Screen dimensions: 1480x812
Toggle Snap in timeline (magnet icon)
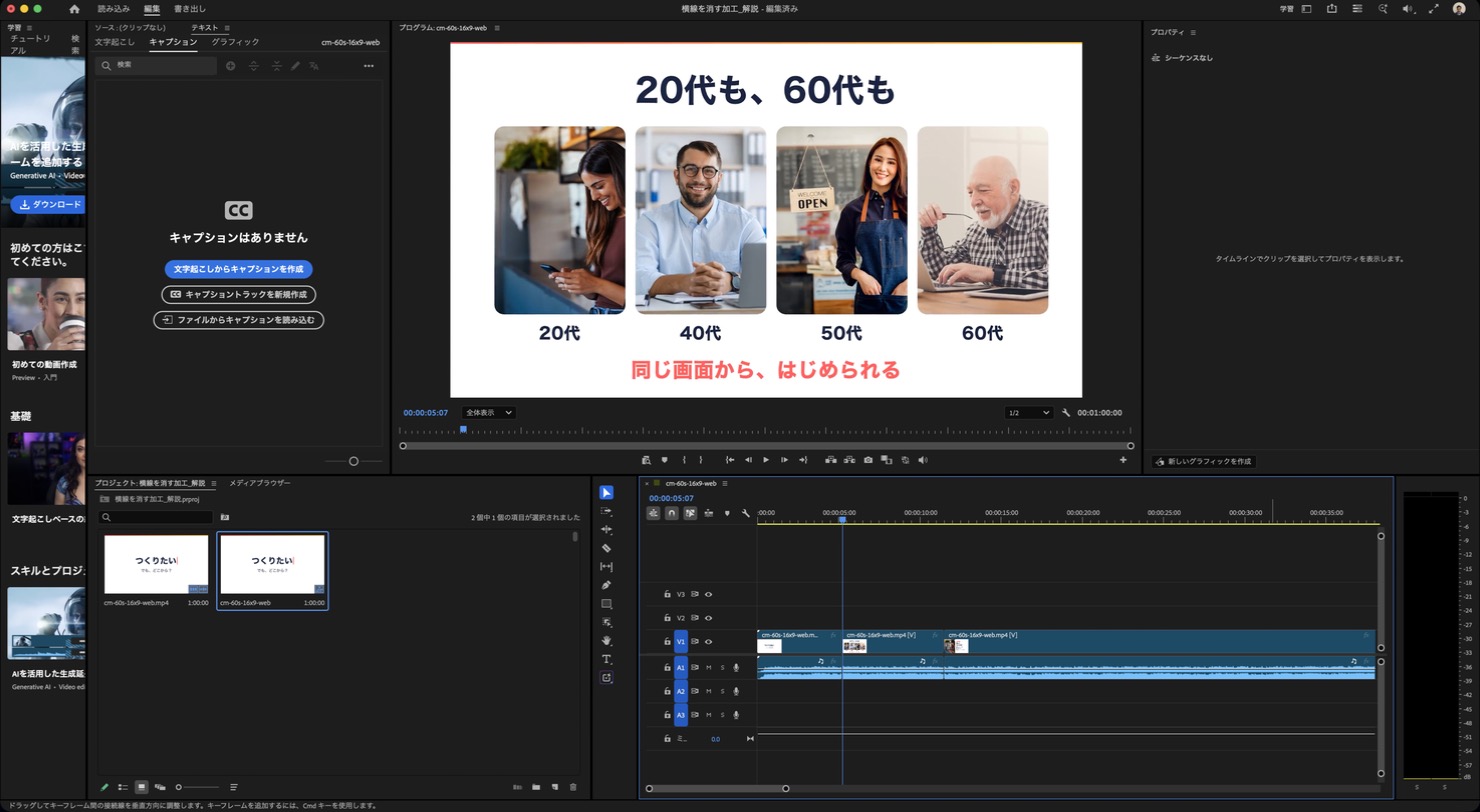tap(672, 513)
